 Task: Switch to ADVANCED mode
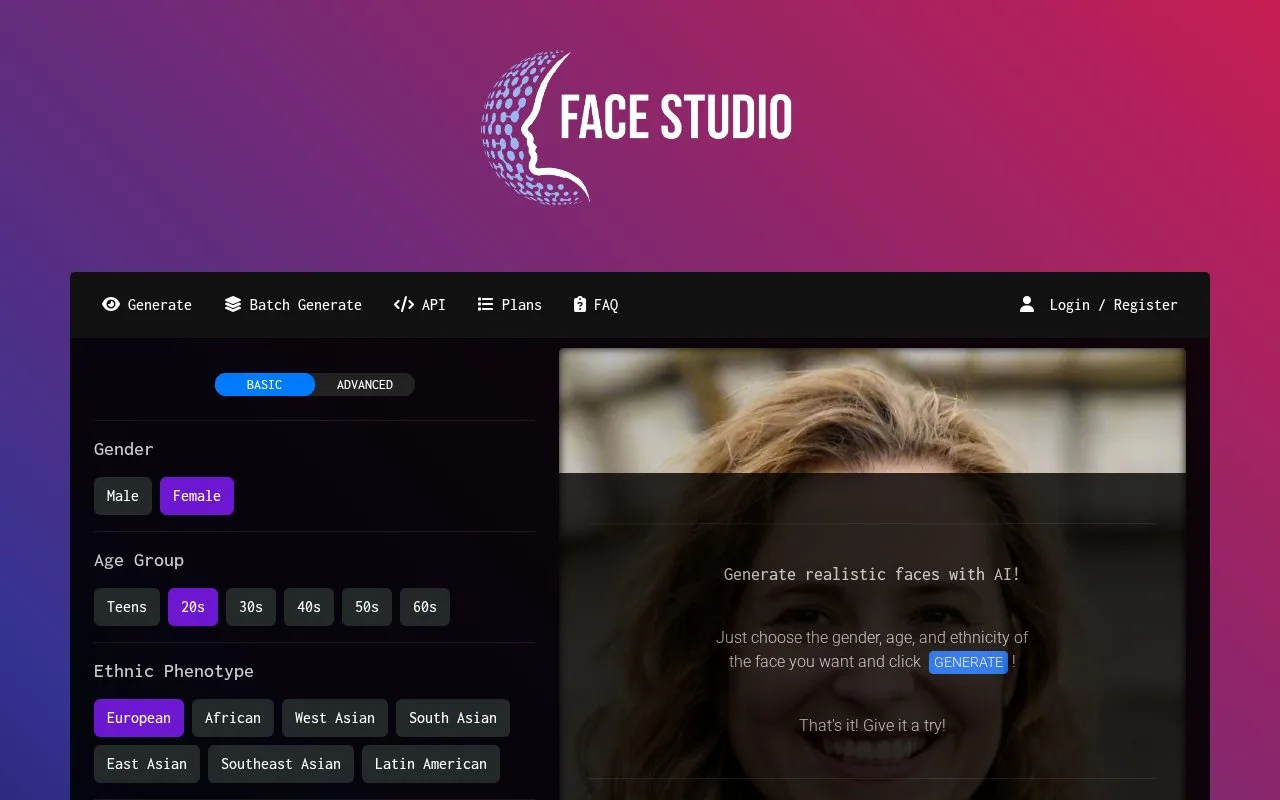pyautogui.click(x=365, y=385)
